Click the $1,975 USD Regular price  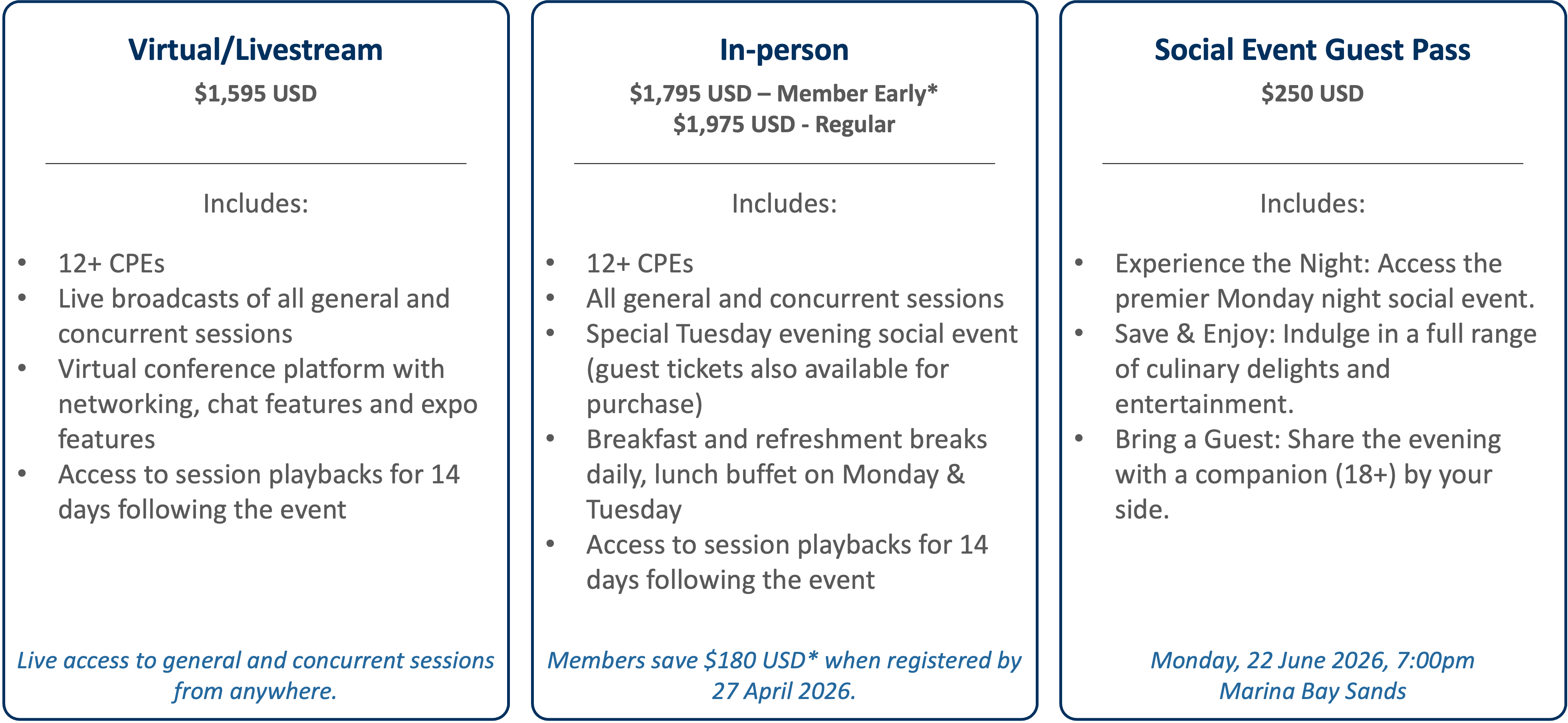click(784, 124)
